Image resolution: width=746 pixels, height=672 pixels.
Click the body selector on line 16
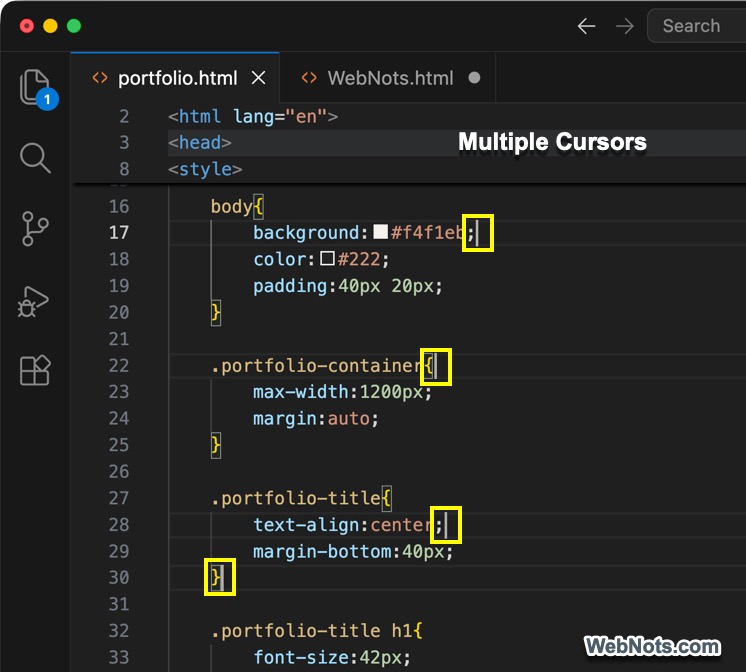[x=231, y=207]
